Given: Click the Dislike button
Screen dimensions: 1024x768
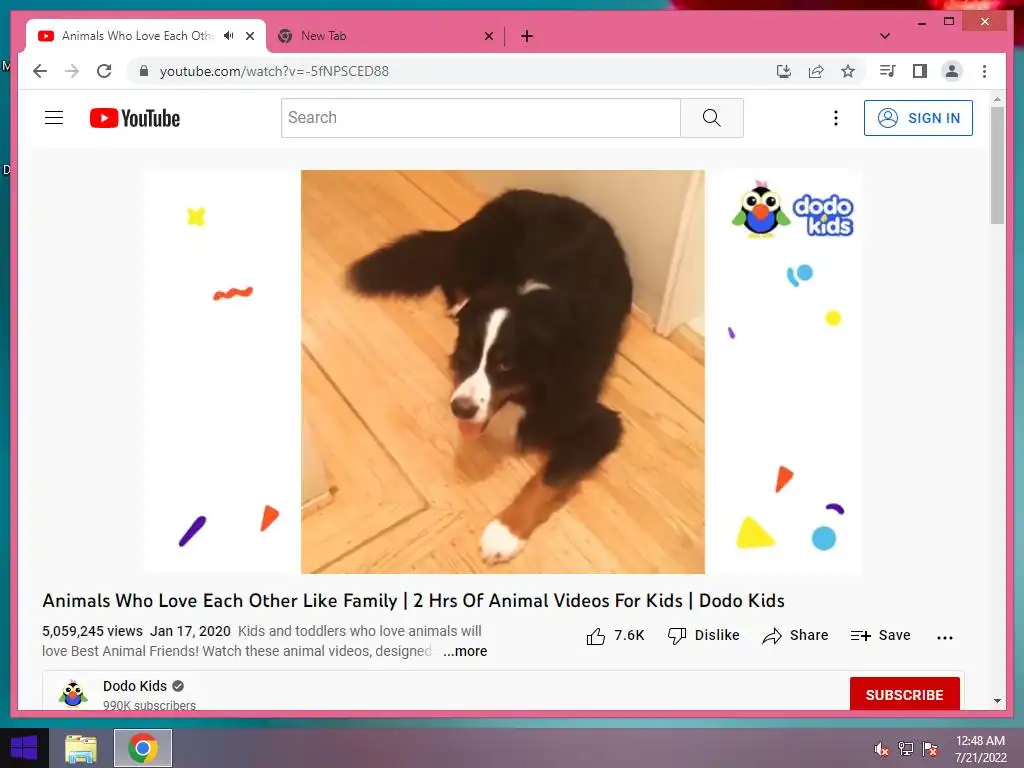Looking at the screenshot, I should 703,635.
